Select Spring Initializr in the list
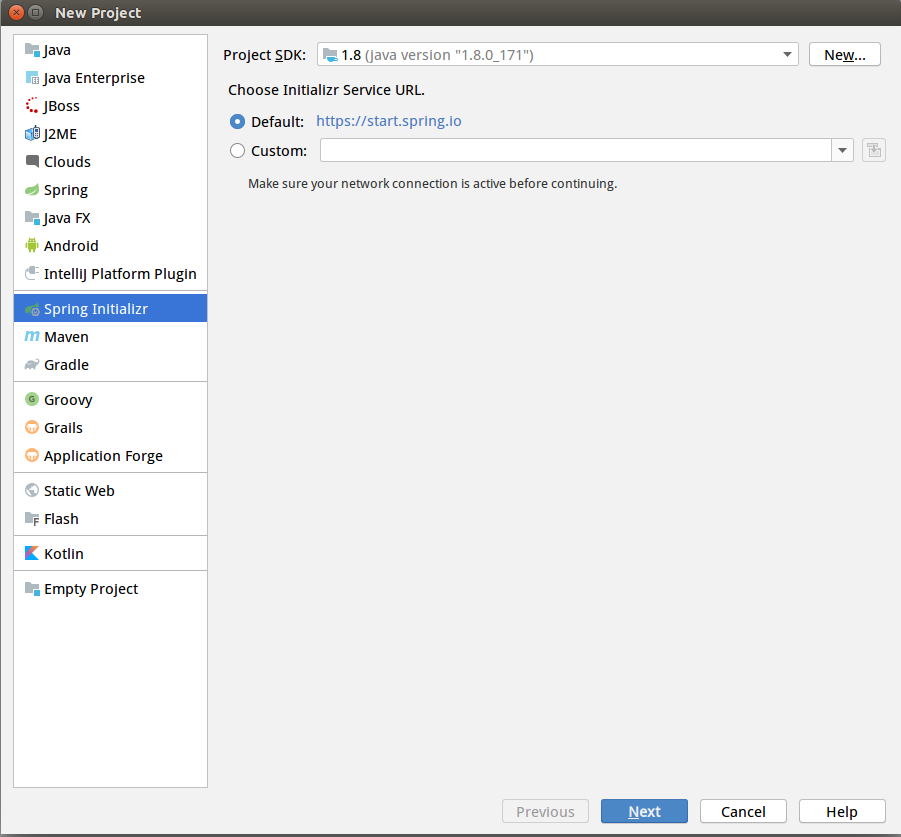 coord(110,308)
